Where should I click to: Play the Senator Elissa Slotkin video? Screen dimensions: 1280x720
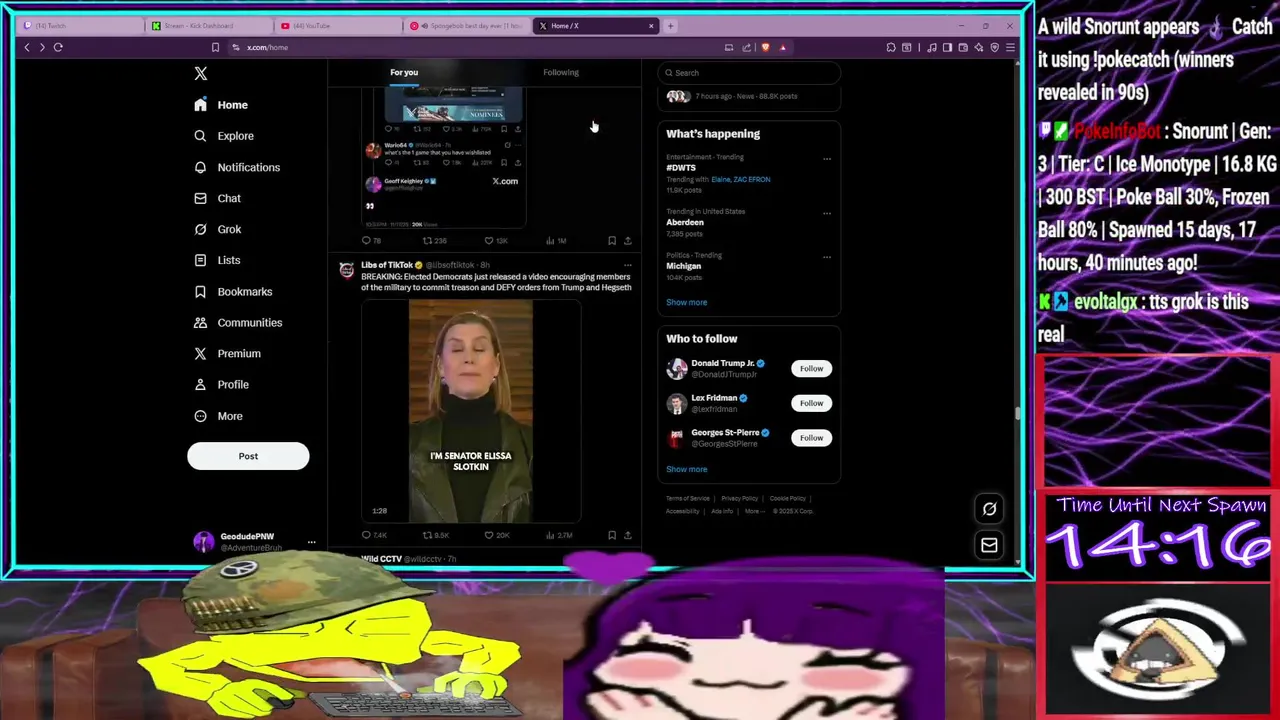tap(471, 411)
